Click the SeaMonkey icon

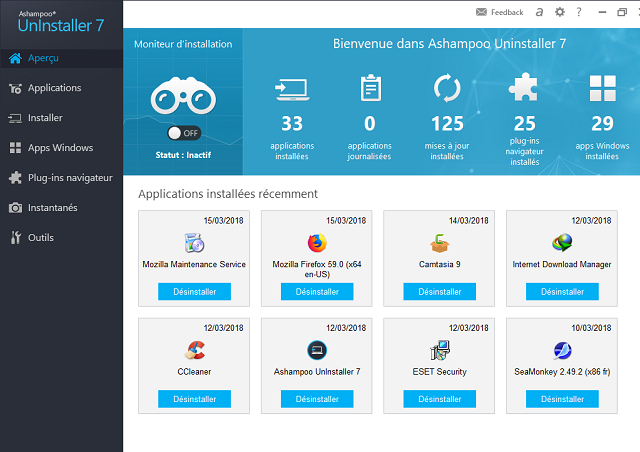point(562,350)
